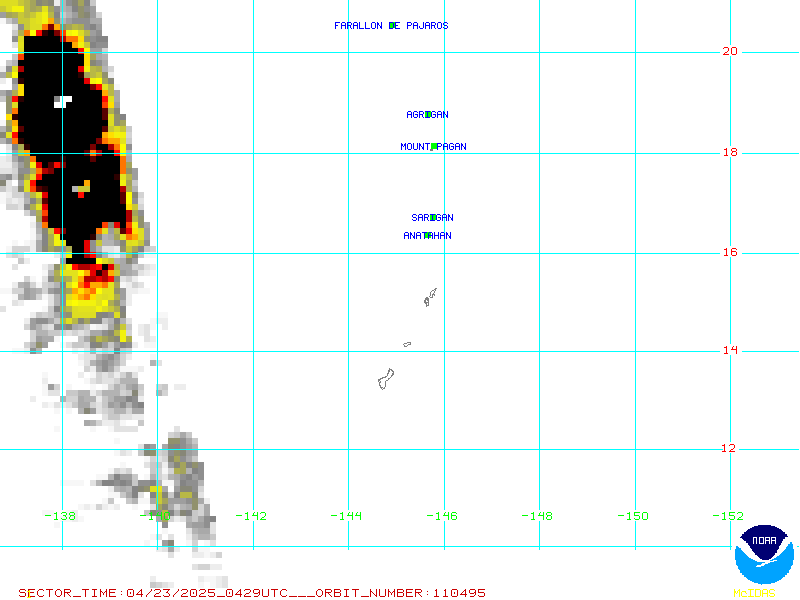This screenshot has height=600, width=800.
Task: Click the Rota island outline
Action: (x=407, y=345)
